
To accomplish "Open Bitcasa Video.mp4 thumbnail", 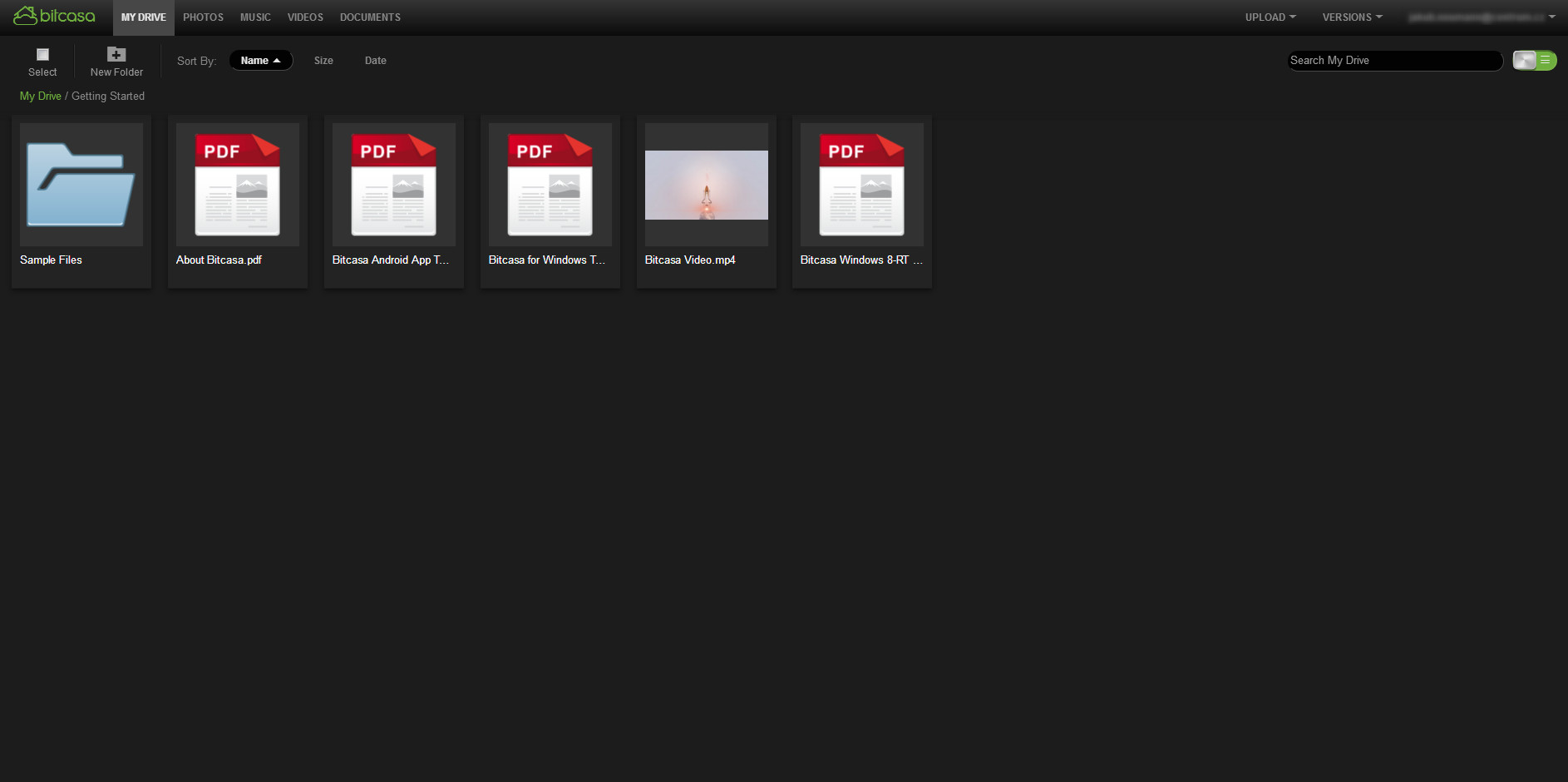I will 707,185.
